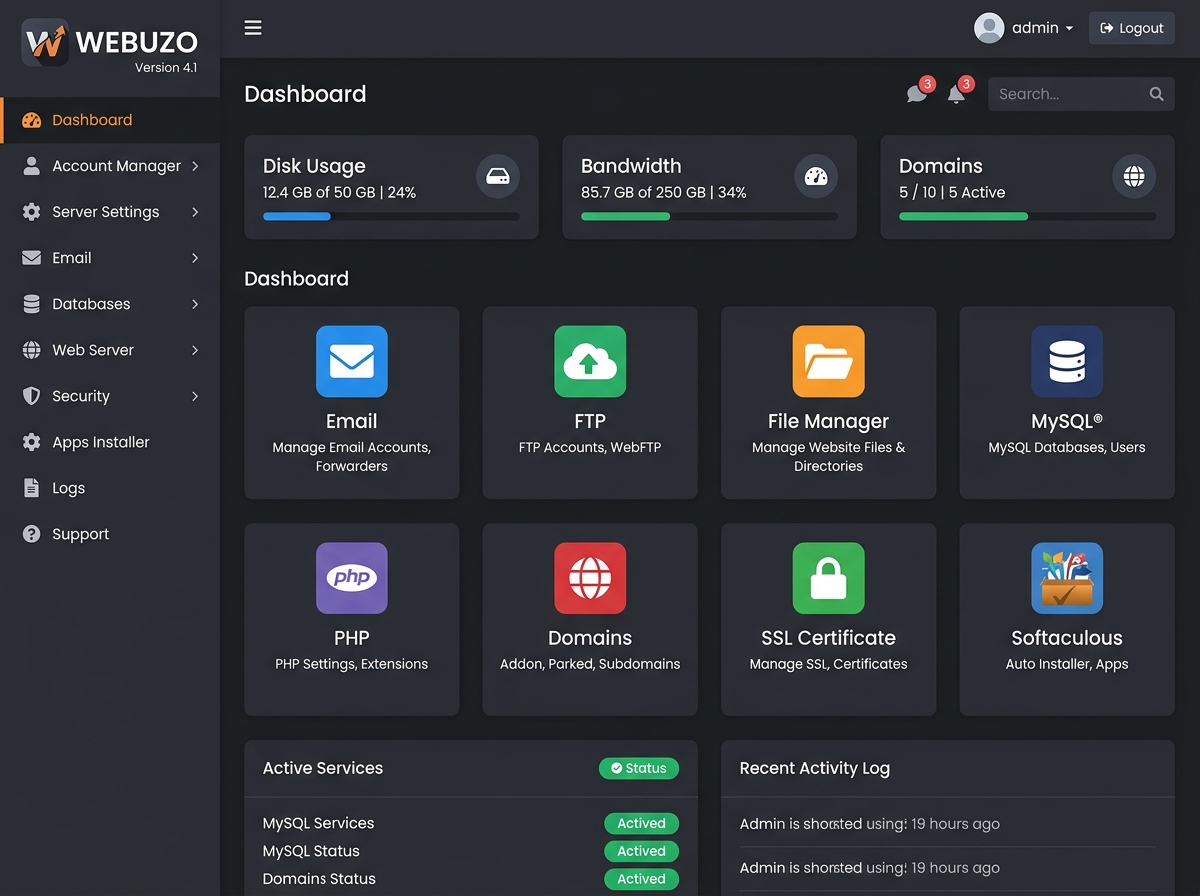The width and height of the screenshot is (1200, 896).
Task: Open the MySQL database icon
Action: point(1067,362)
